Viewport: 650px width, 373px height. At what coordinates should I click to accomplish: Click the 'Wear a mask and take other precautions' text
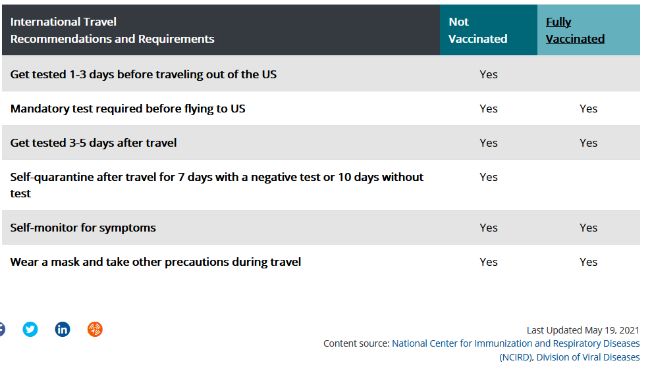pyautogui.click(x=155, y=262)
